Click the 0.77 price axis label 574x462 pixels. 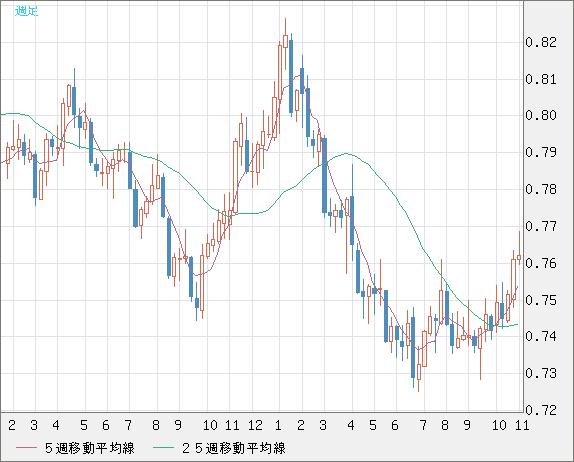click(x=541, y=226)
